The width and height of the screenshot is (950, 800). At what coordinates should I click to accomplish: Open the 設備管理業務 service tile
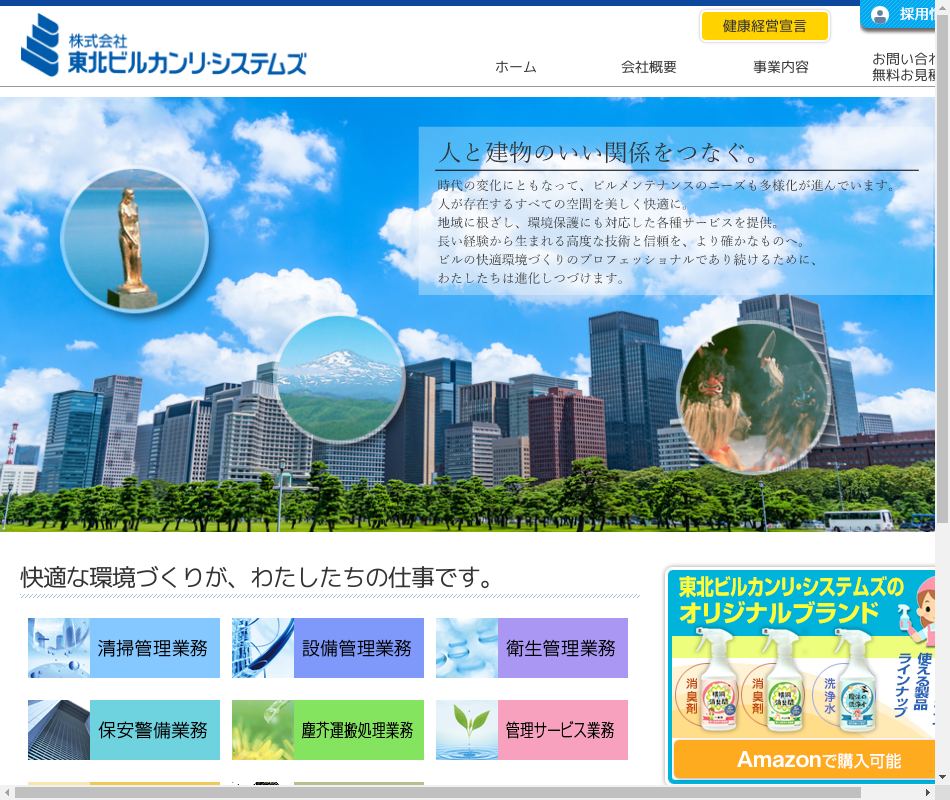coord(328,648)
